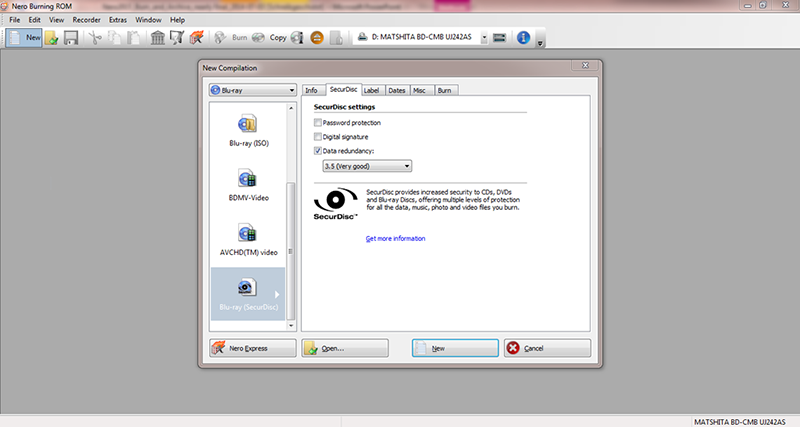Screen dimensions: 800x427
Task: Switch to the Misc tab
Action: tap(419, 90)
